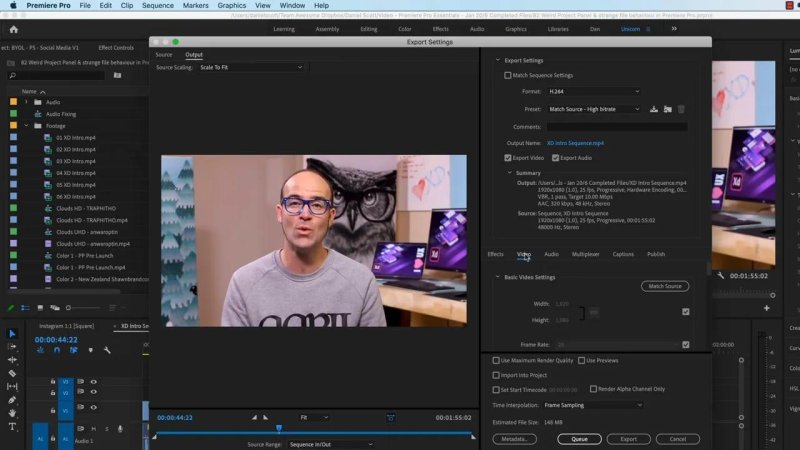Check Set Start Timecode
Image resolution: width=800 pixels, height=450 pixels.
pos(496,390)
